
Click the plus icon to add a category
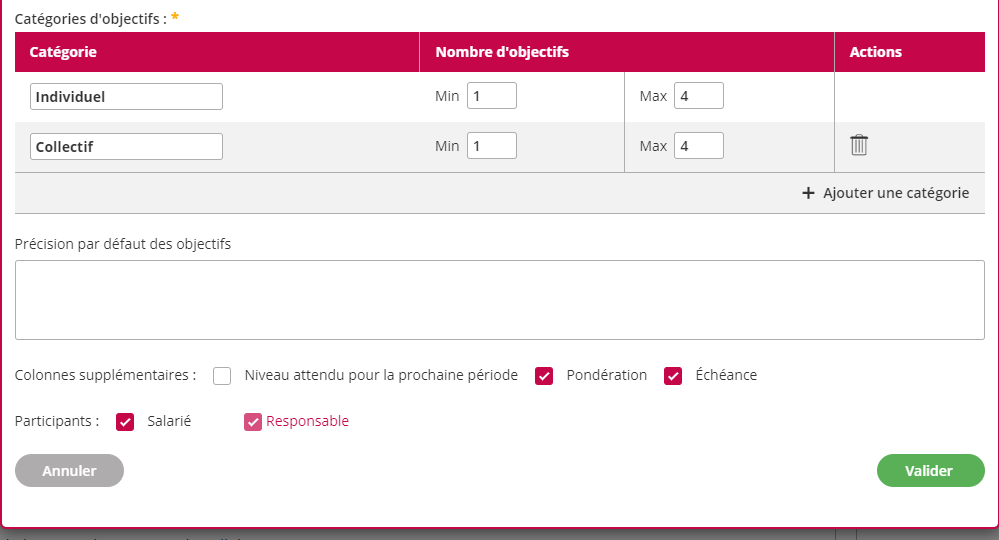(809, 193)
